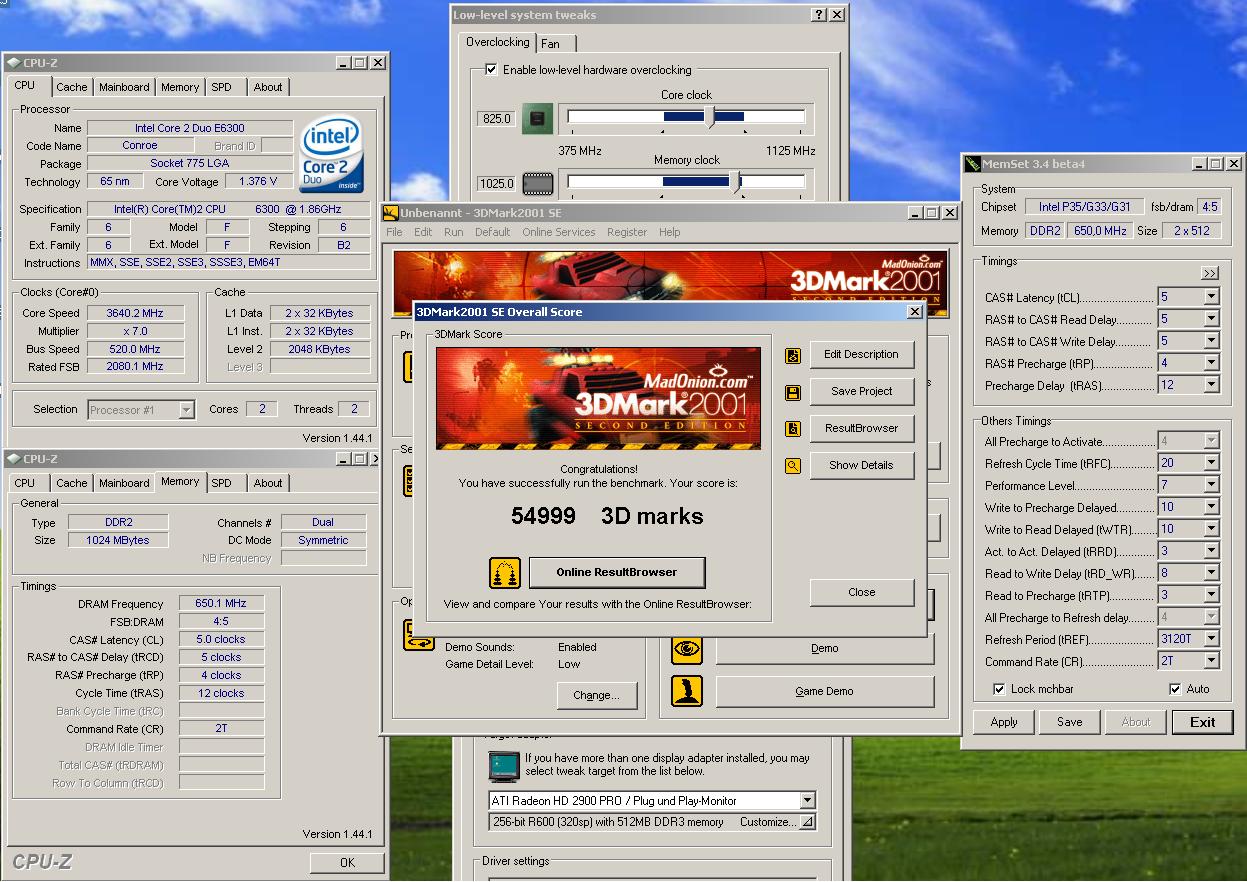Click the Close button in score dialog

(862, 592)
